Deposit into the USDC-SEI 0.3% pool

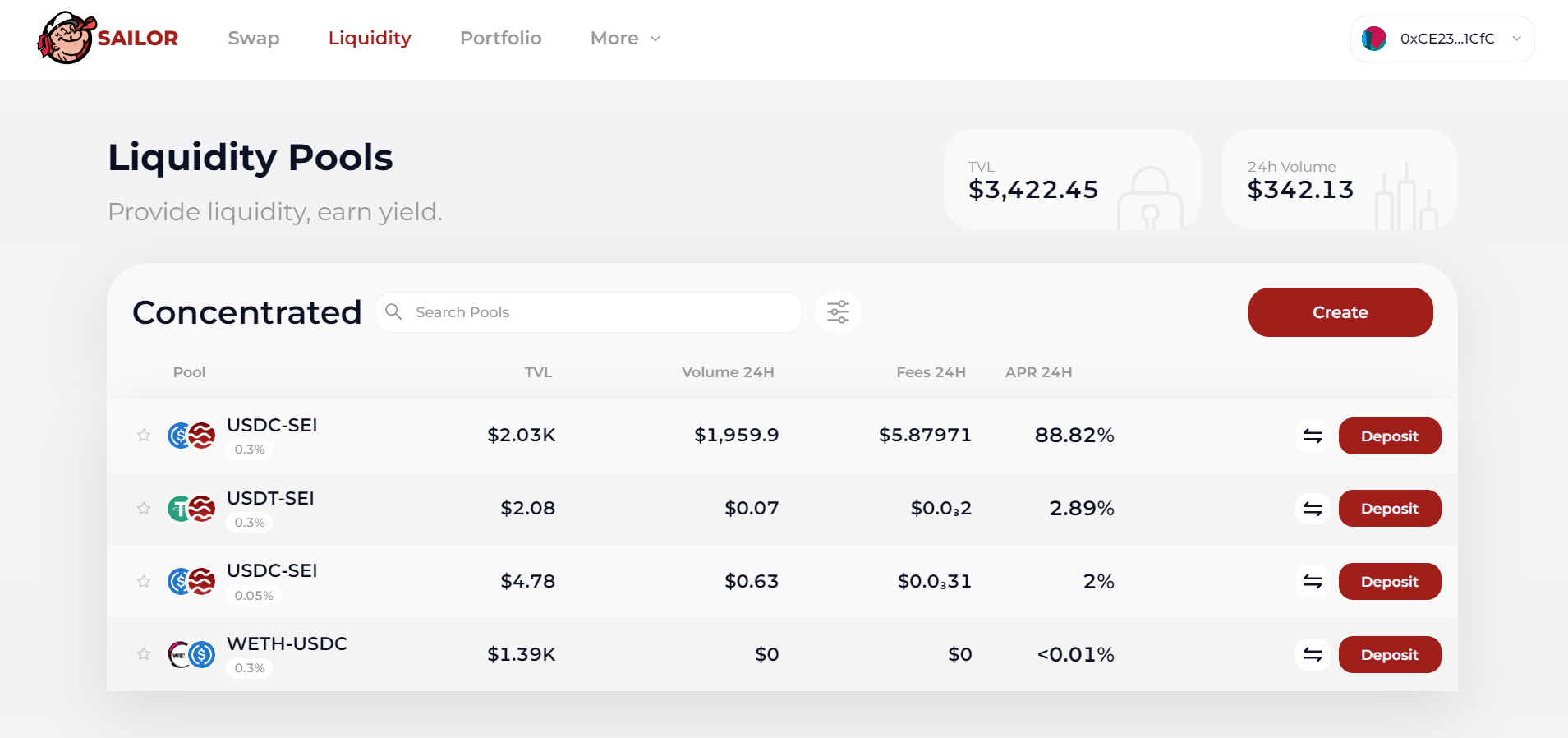[x=1389, y=436]
